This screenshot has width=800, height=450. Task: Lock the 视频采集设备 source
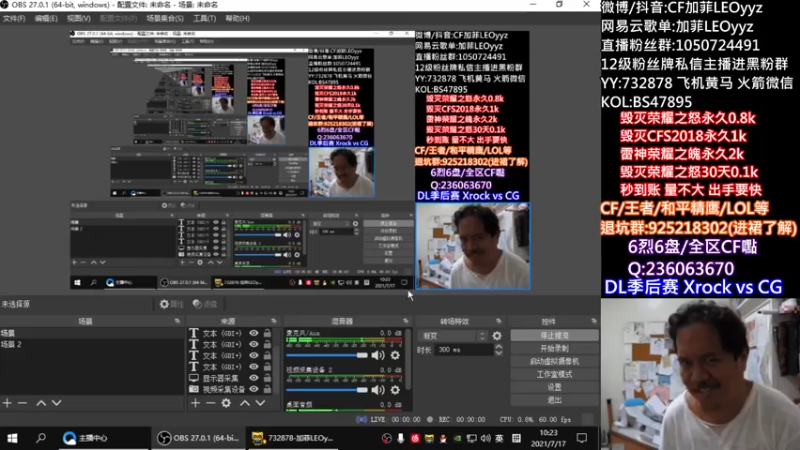[x=267, y=389]
